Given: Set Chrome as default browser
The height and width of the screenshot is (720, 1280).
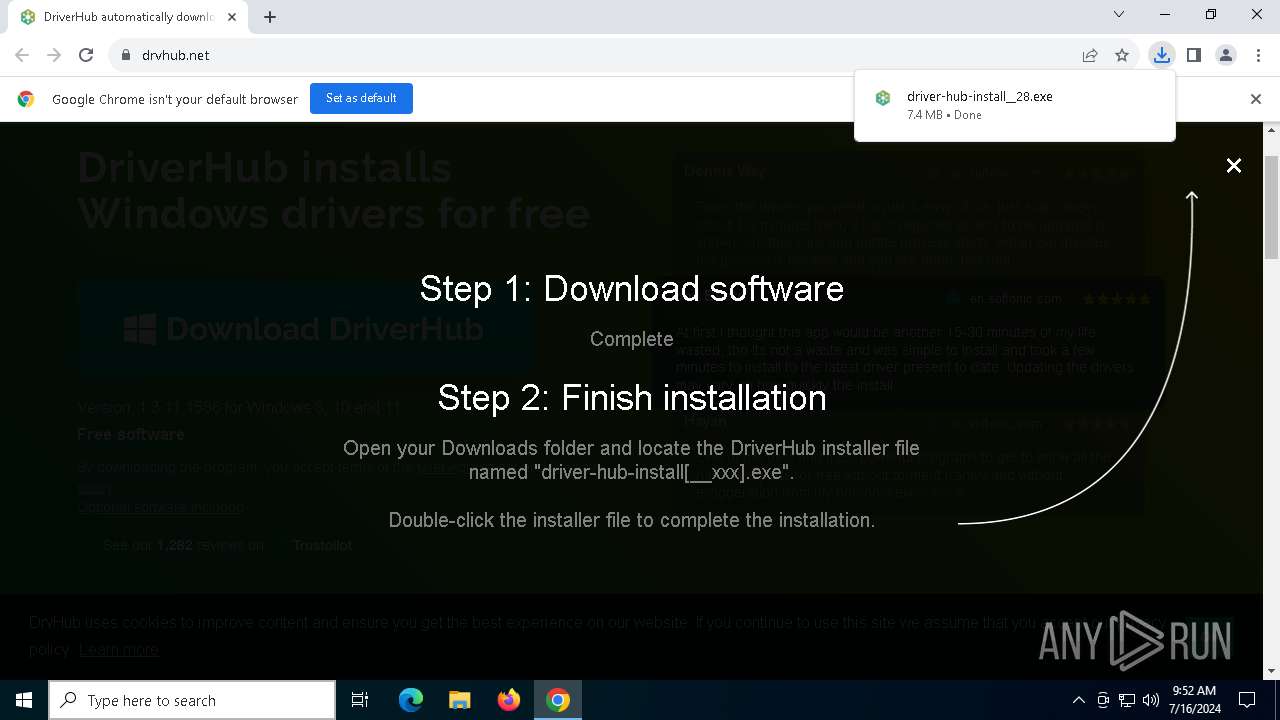Looking at the screenshot, I should click(361, 98).
